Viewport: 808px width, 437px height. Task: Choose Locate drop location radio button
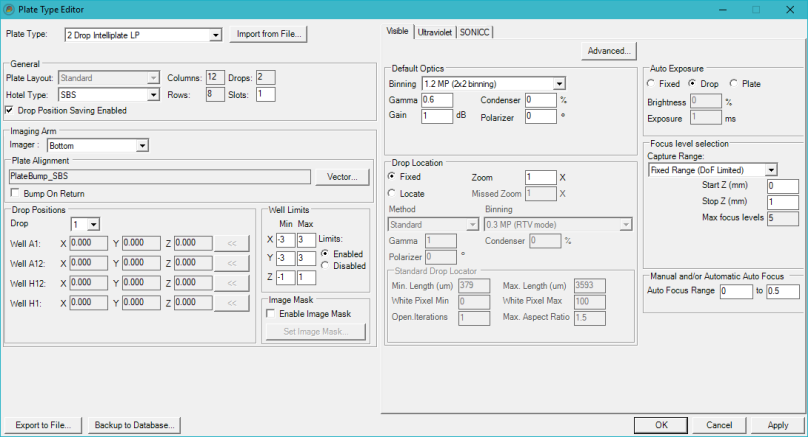(392, 193)
